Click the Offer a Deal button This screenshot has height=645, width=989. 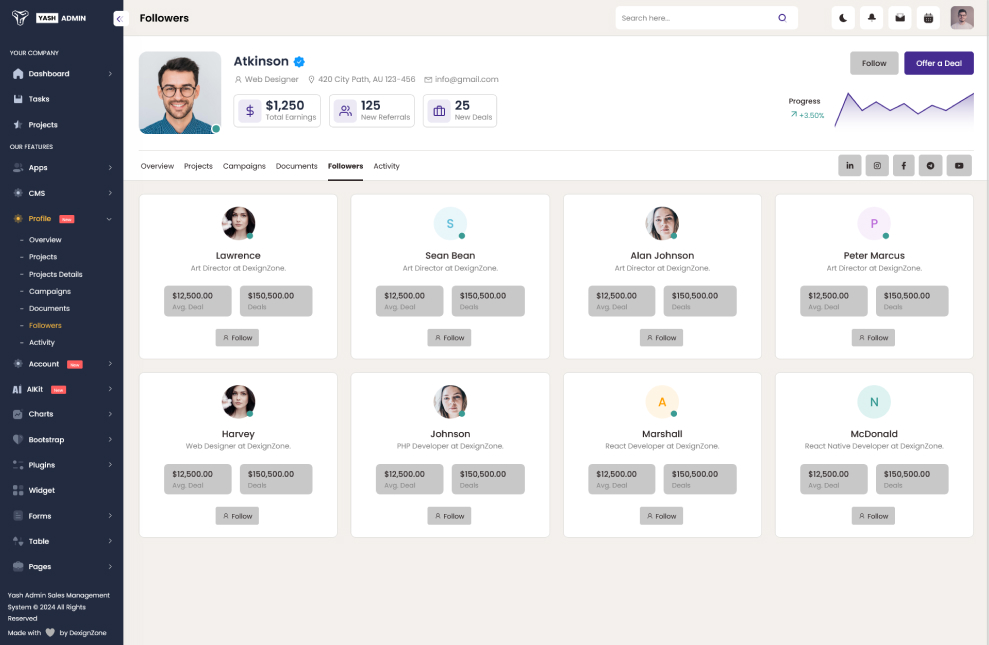(939, 63)
